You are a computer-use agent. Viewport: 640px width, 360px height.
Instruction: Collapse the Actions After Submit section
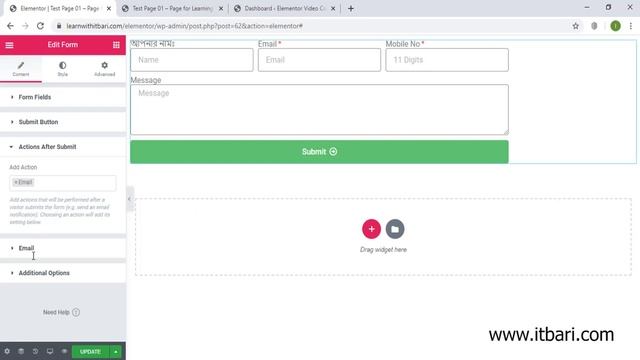pos(63,147)
